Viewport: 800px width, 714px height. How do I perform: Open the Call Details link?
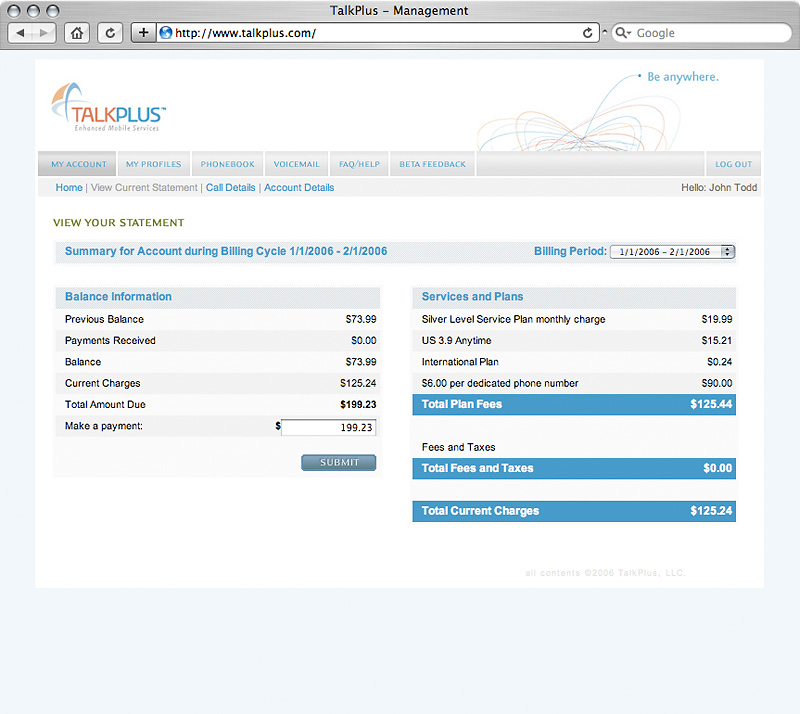pyautogui.click(x=231, y=187)
